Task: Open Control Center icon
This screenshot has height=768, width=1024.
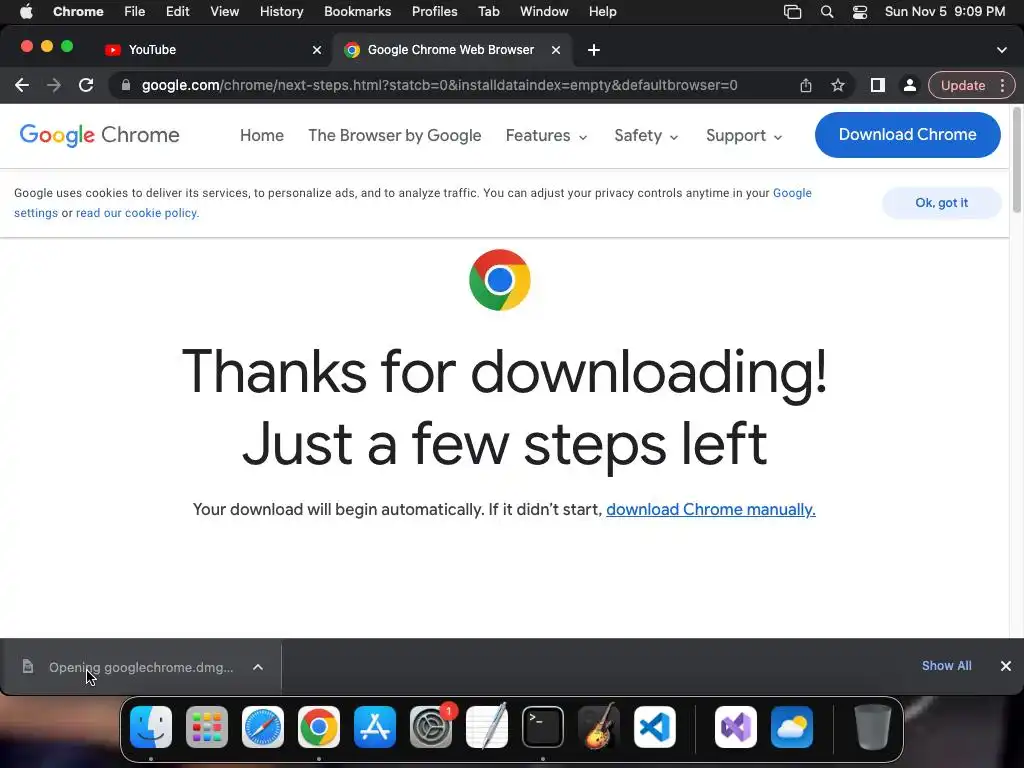Action: [x=859, y=12]
